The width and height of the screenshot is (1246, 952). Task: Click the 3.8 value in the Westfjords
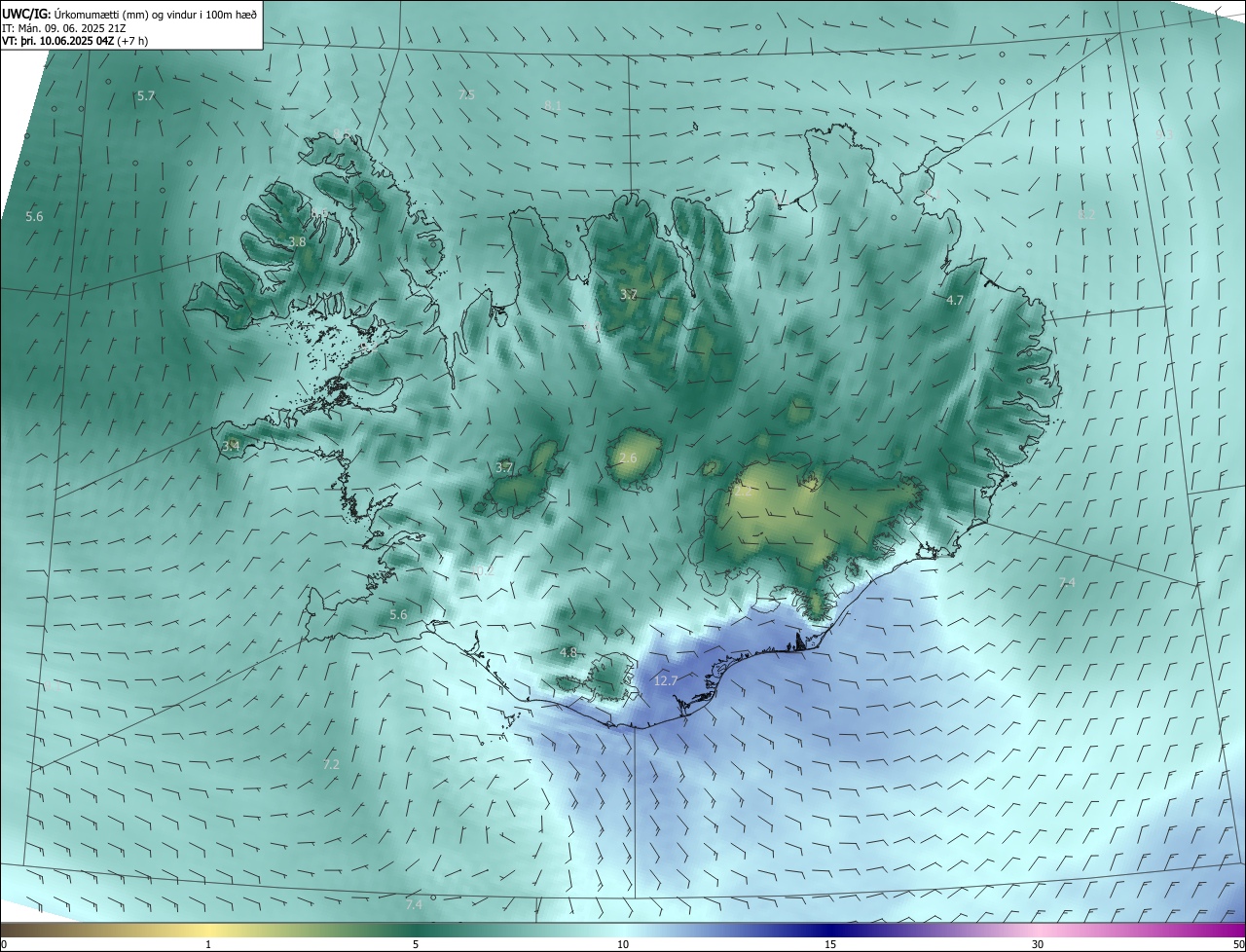coord(298,241)
